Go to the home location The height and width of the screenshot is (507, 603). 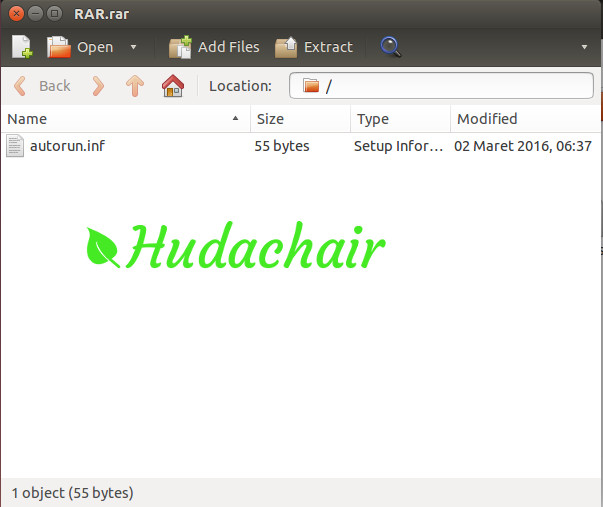173,86
